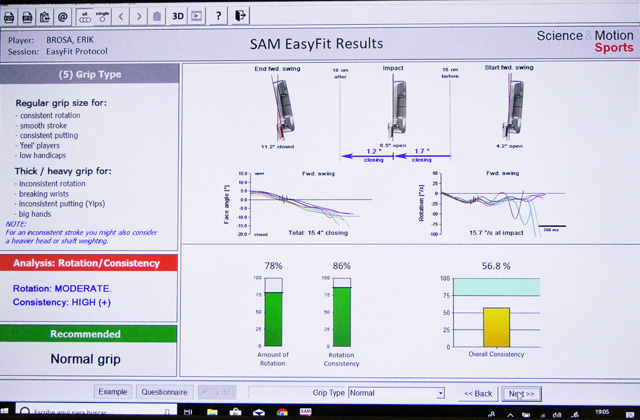Click the Rotation Consistency green bar

point(342,317)
